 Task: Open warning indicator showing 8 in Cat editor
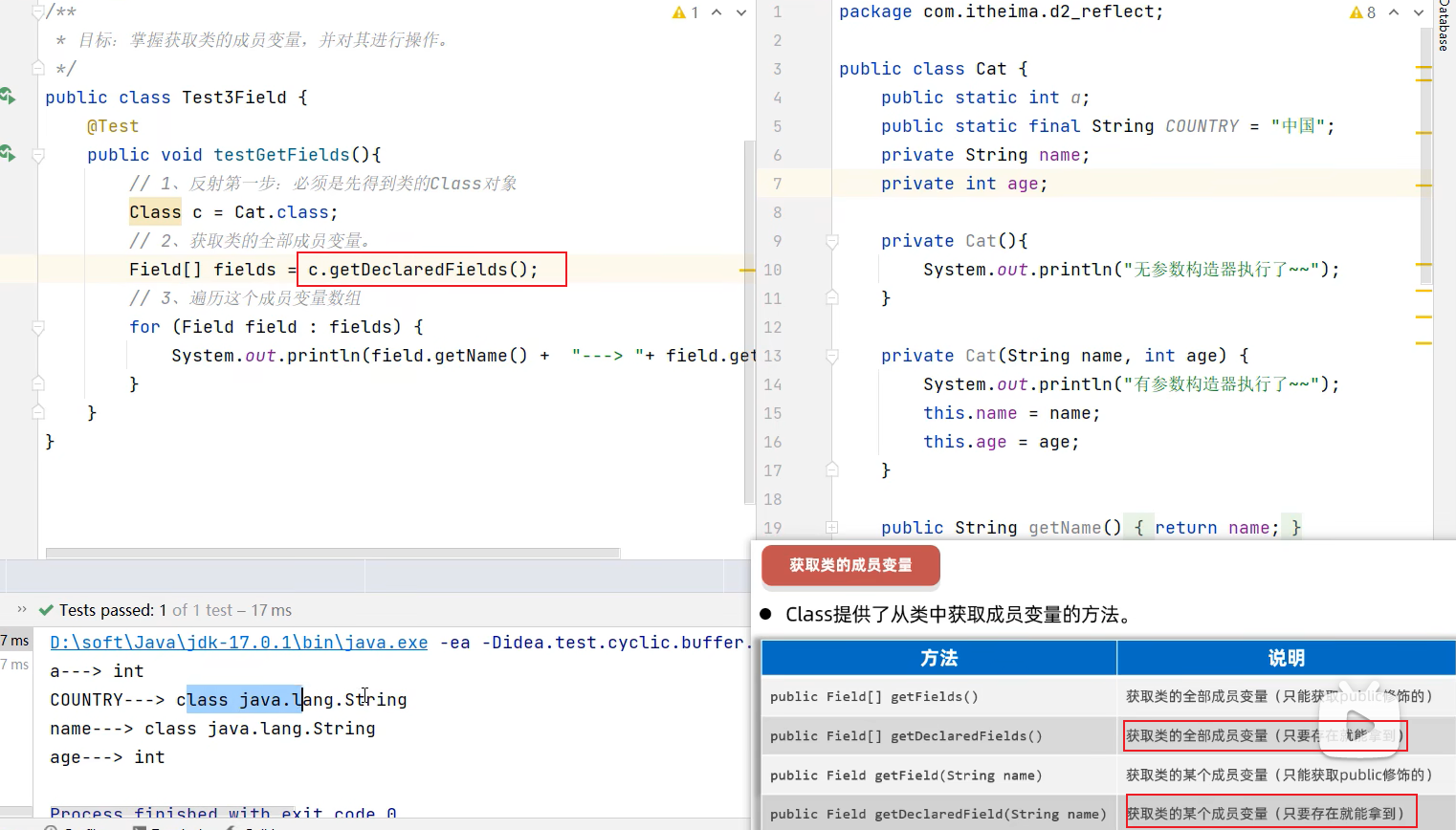(x=1362, y=12)
